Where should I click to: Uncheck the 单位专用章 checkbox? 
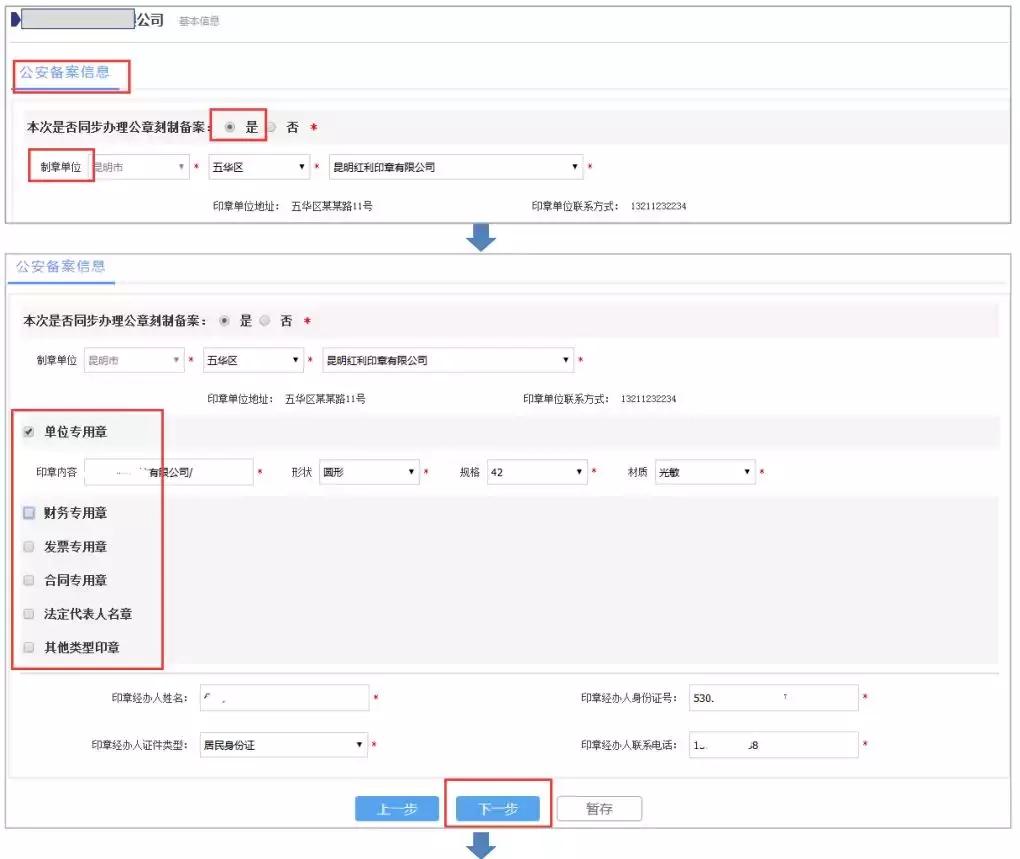(x=28, y=431)
